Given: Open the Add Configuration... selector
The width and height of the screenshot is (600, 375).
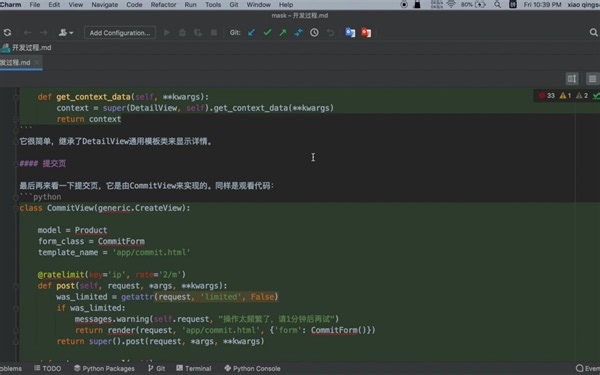Looking at the screenshot, I should click(120, 33).
